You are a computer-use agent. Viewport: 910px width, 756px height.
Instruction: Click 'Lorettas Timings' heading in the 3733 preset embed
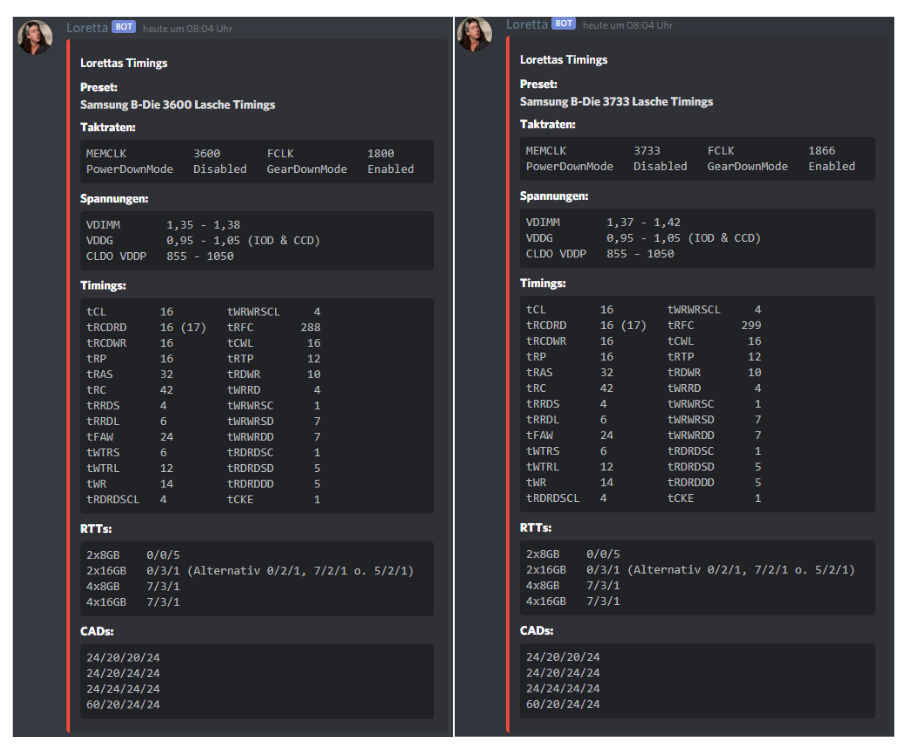coord(564,60)
